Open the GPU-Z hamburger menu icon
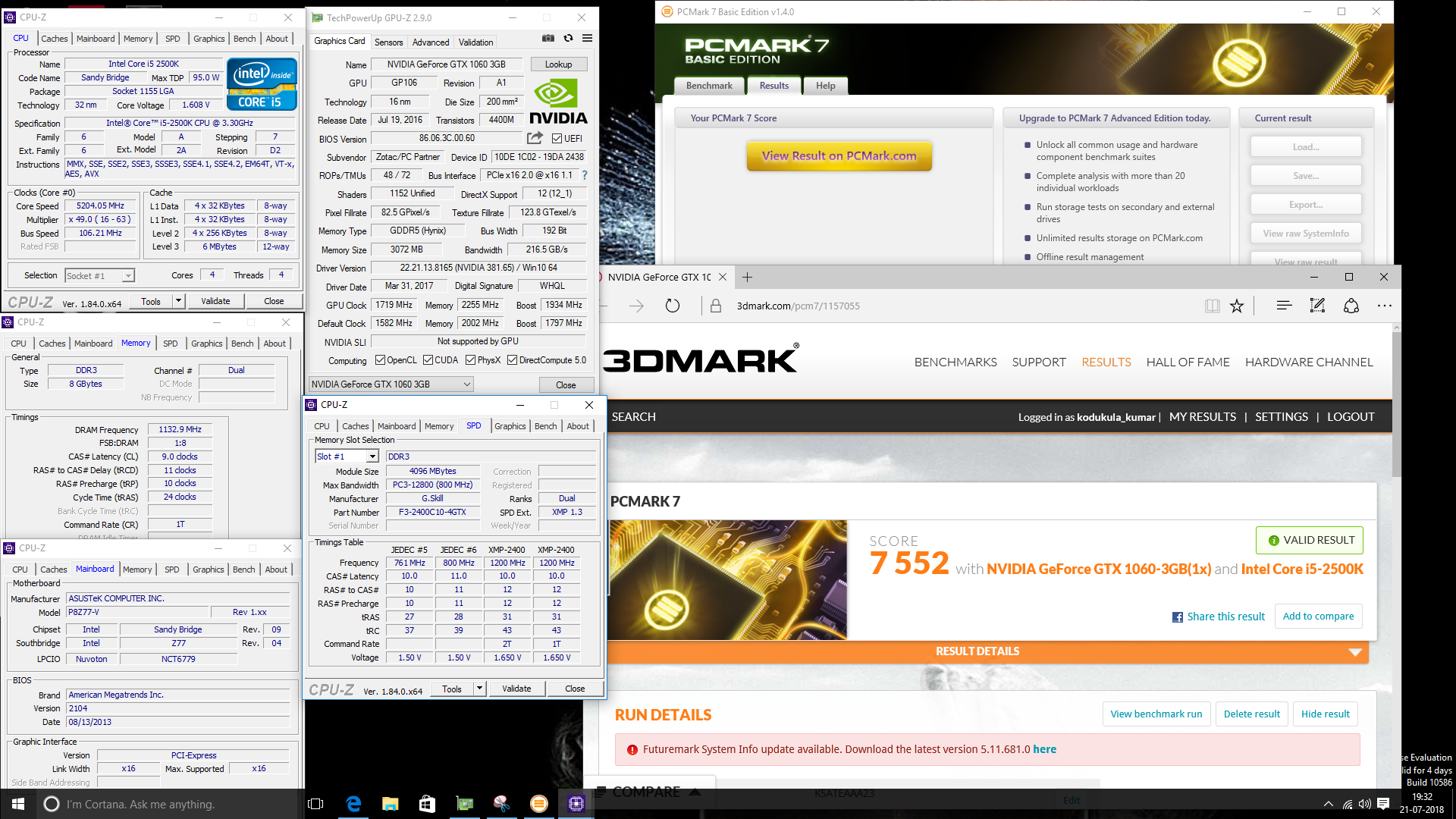The height and width of the screenshot is (819, 1456). tap(587, 38)
